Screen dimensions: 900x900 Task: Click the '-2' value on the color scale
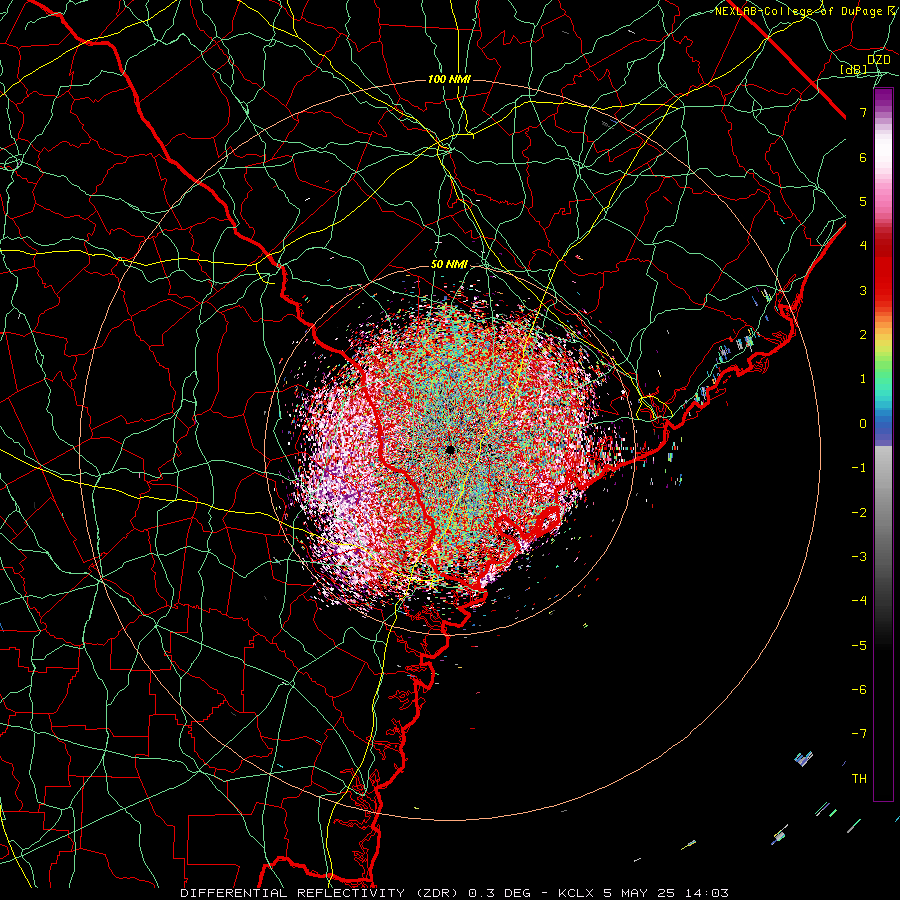[859, 513]
